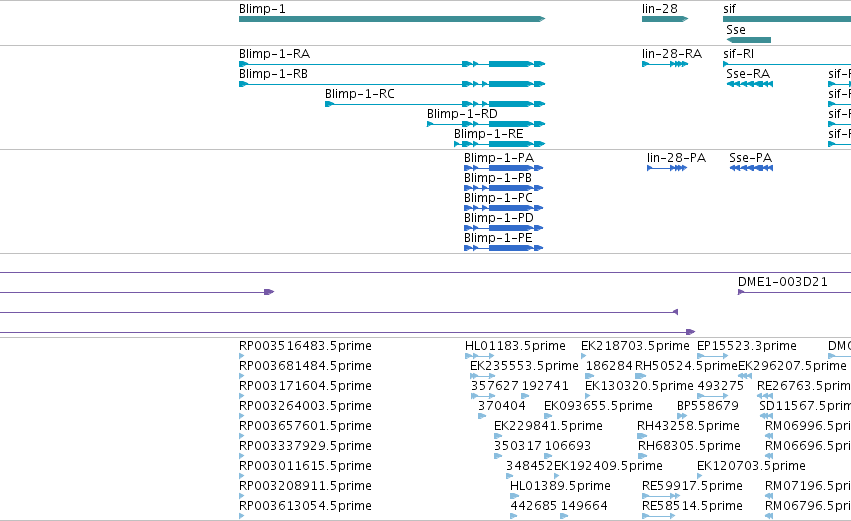
Task: Select the Blimp-1-PD protein feature
Action: tap(503, 228)
